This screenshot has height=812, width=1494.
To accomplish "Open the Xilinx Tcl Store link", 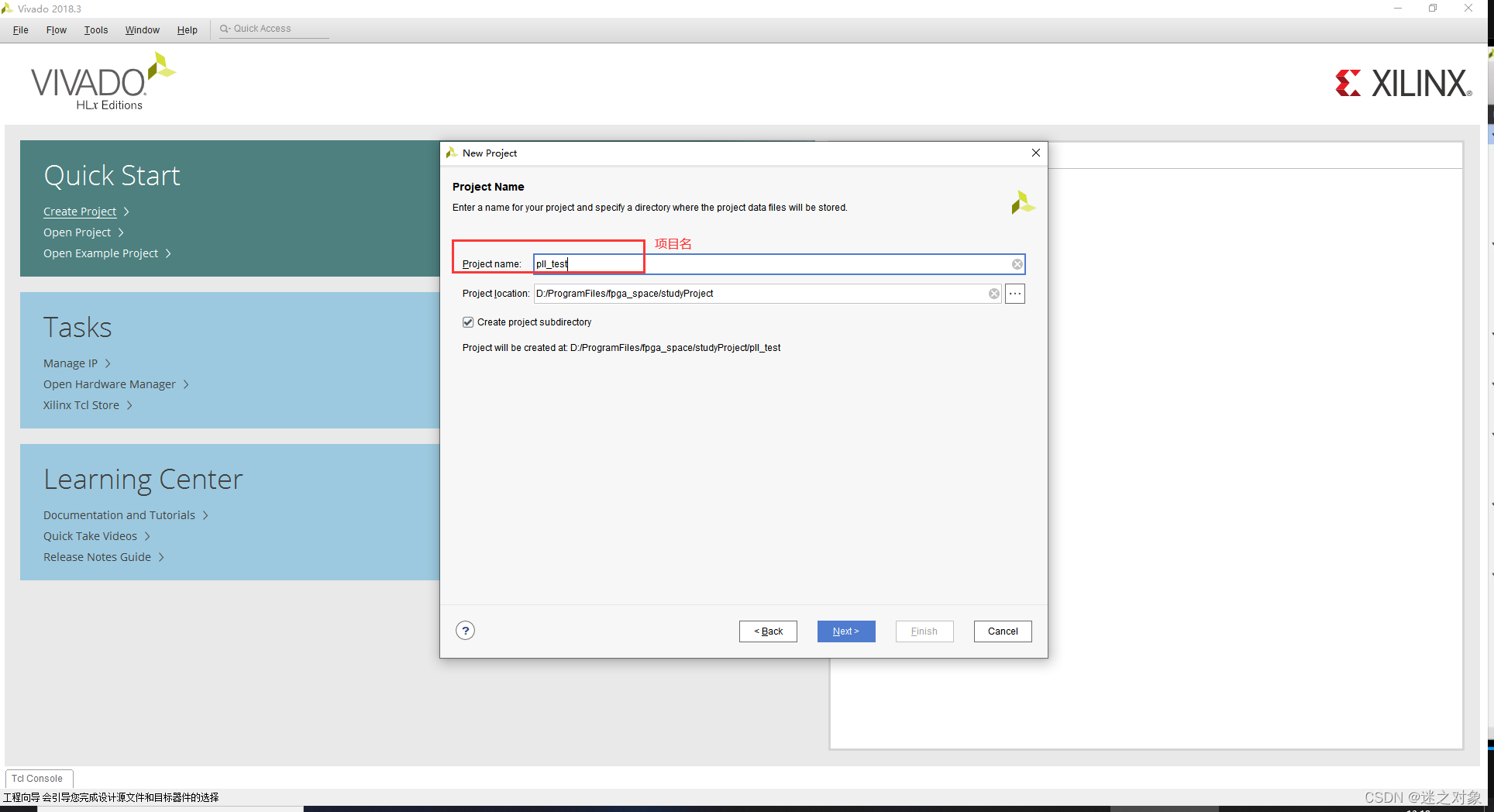I will [x=81, y=405].
